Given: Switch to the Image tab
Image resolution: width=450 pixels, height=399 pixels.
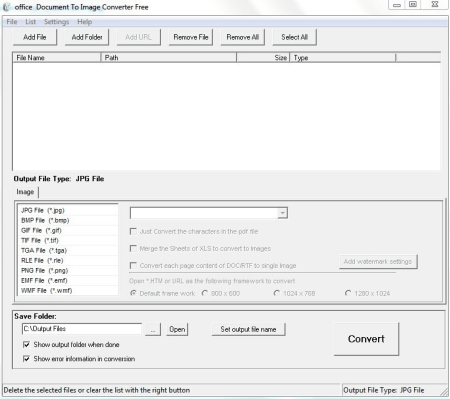Looking at the screenshot, I should click(x=25, y=192).
